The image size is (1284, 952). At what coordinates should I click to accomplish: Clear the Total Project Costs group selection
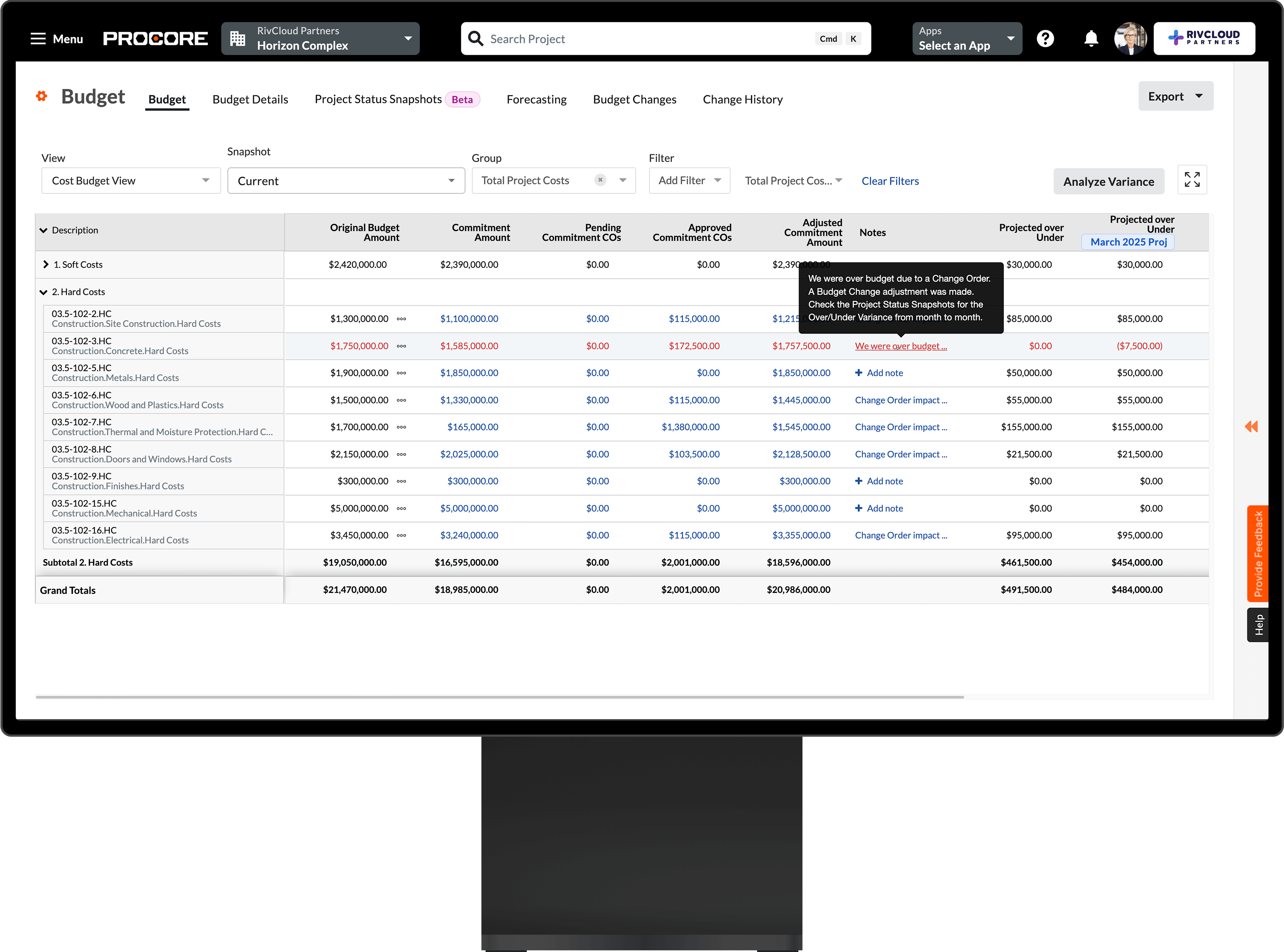(x=600, y=180)
